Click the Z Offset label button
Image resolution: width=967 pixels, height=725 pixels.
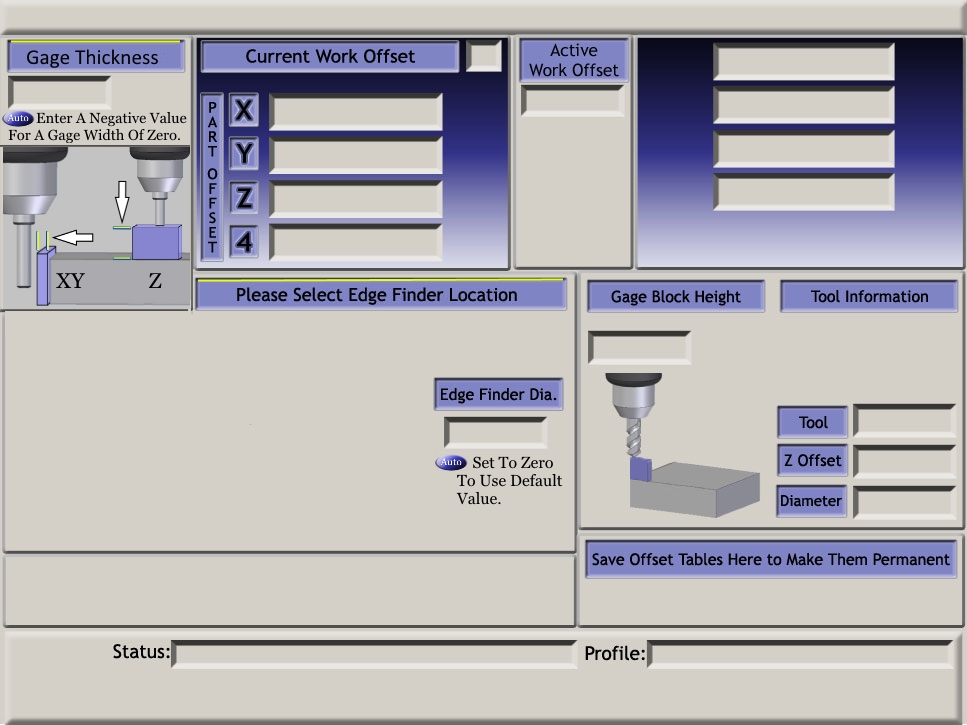click(x=813, y=461)
